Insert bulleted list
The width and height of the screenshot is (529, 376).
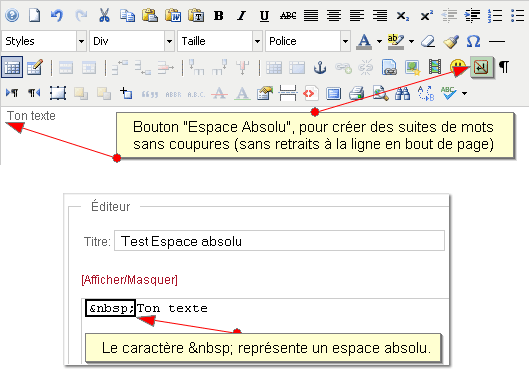click(x=518, y=16)
